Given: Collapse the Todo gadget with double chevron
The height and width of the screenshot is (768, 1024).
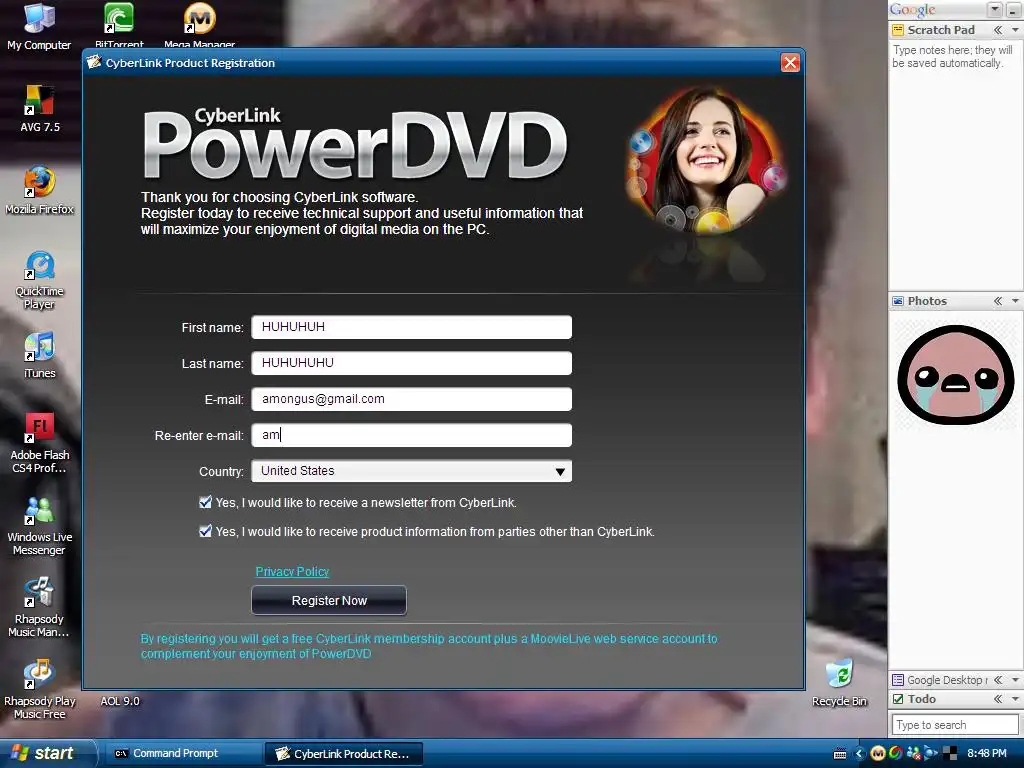Looking at the screenshot, I should tap(998, 699).
